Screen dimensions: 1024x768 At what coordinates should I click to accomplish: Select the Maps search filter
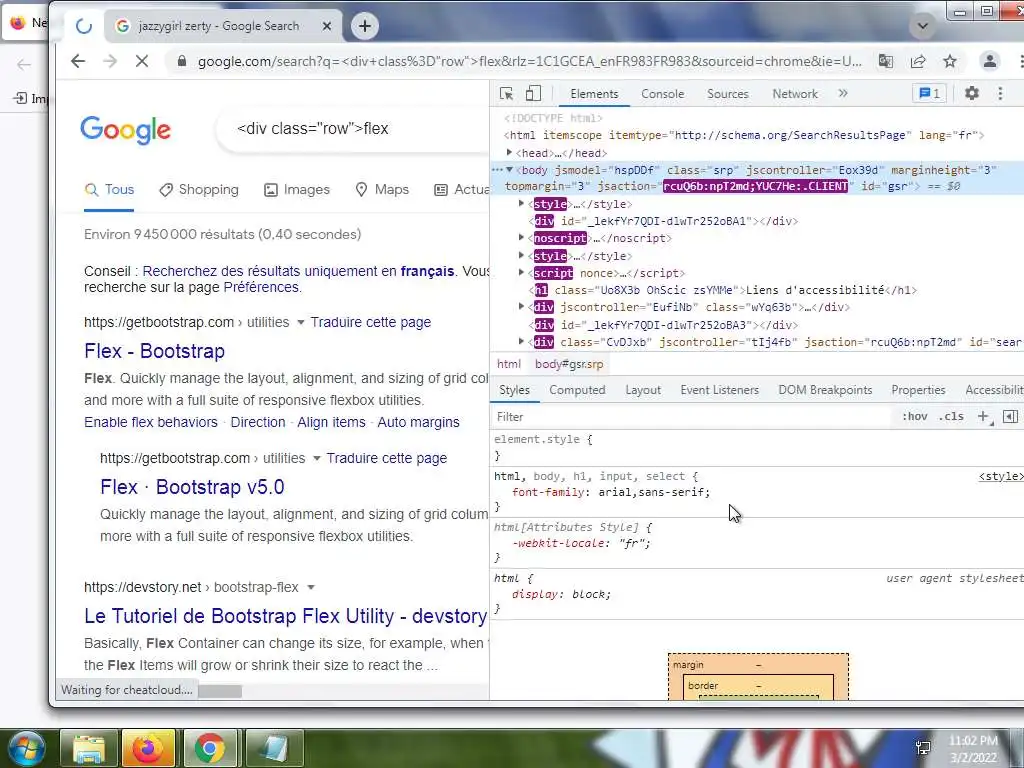[x=382, y=189]
